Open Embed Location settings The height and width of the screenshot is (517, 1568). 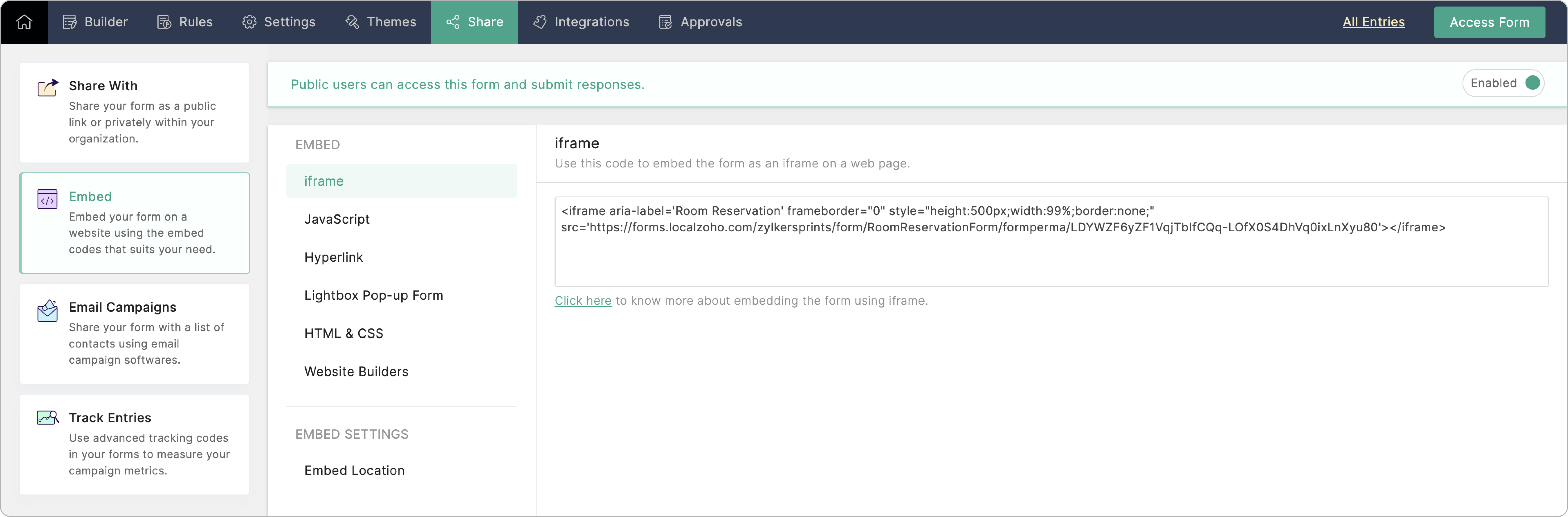[354, 471]
